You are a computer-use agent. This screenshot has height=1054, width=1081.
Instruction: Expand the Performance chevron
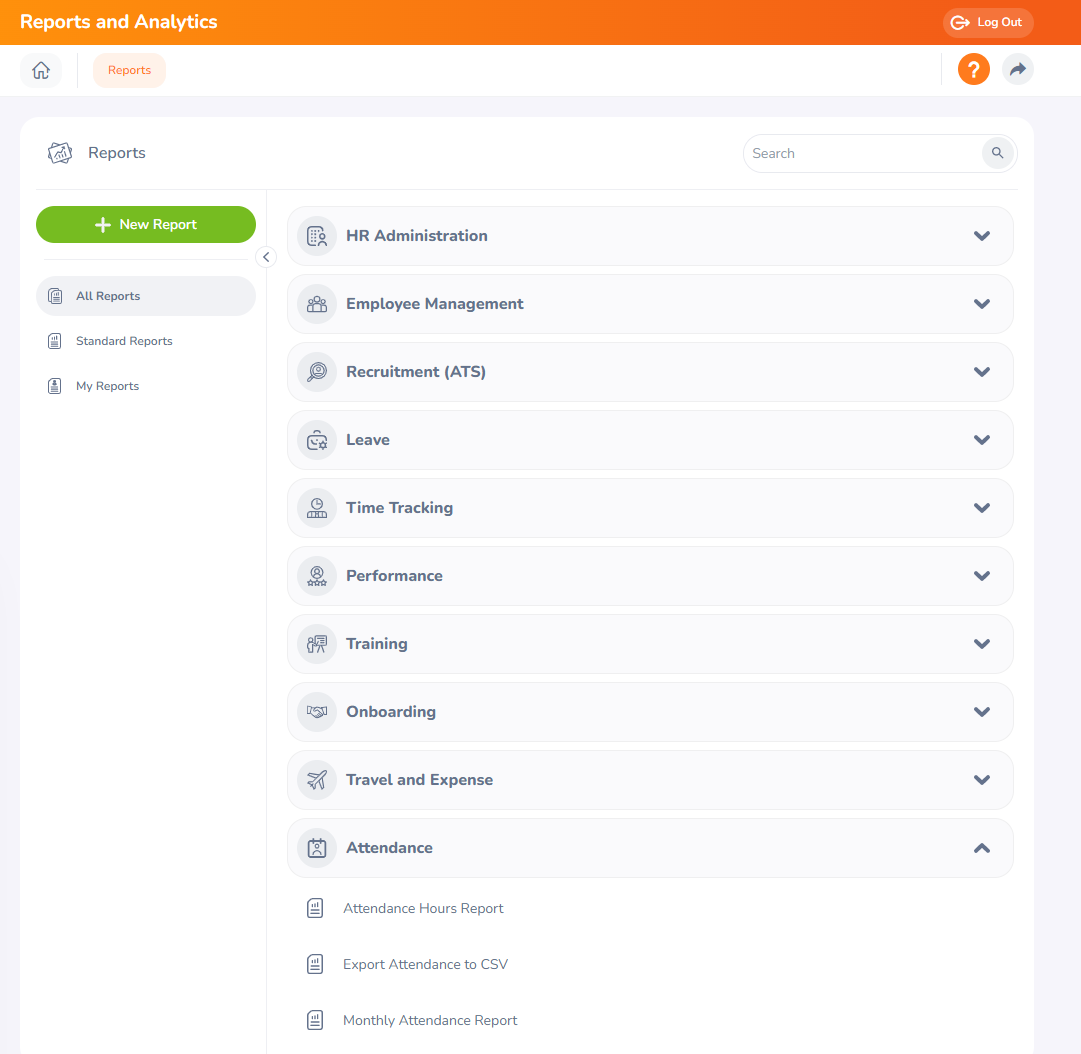982,576
